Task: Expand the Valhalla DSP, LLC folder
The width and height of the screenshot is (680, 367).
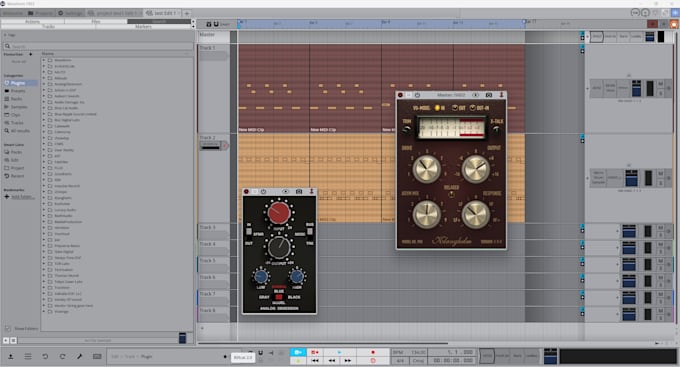Action: coord(43,294)
